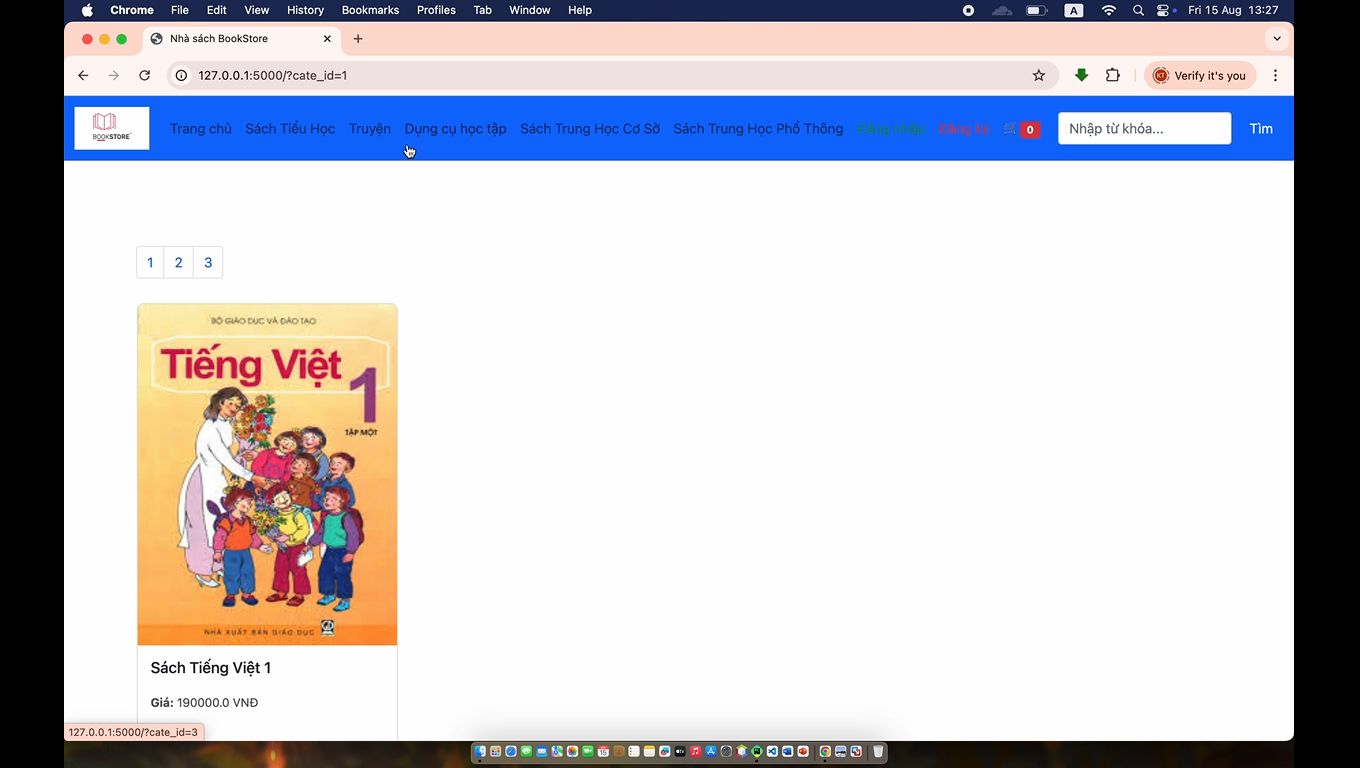Open the Edit menu
The image size is (1360, 768).
tap(217, 10)
